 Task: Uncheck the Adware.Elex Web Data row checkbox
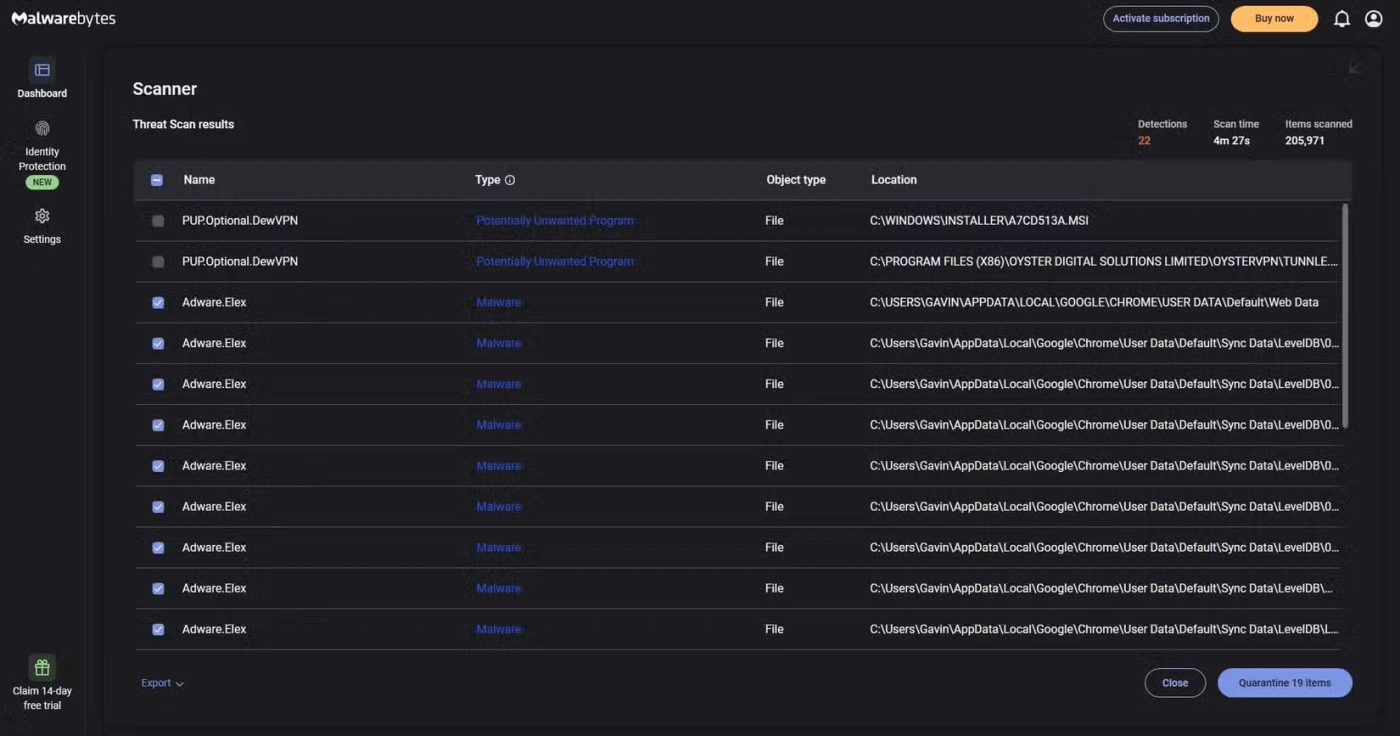tap(158, 303)
